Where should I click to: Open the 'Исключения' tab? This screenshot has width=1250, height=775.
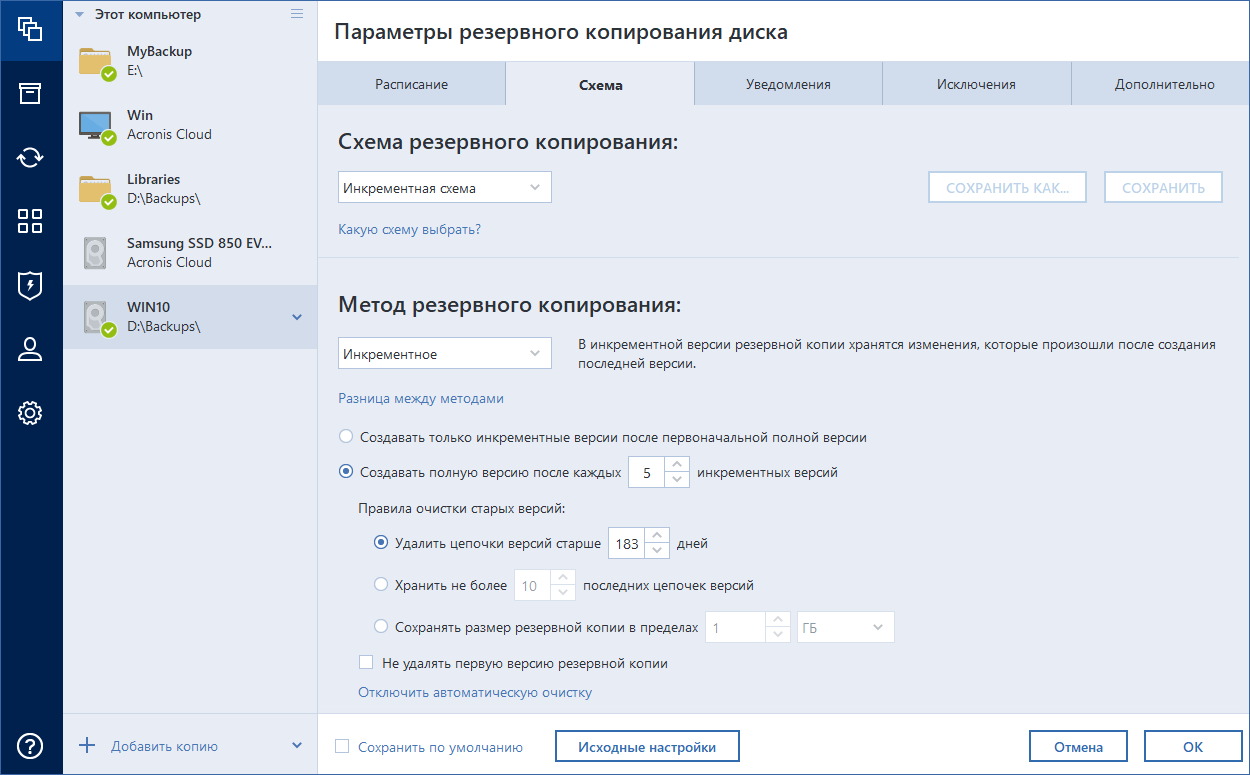coord(976,83)
